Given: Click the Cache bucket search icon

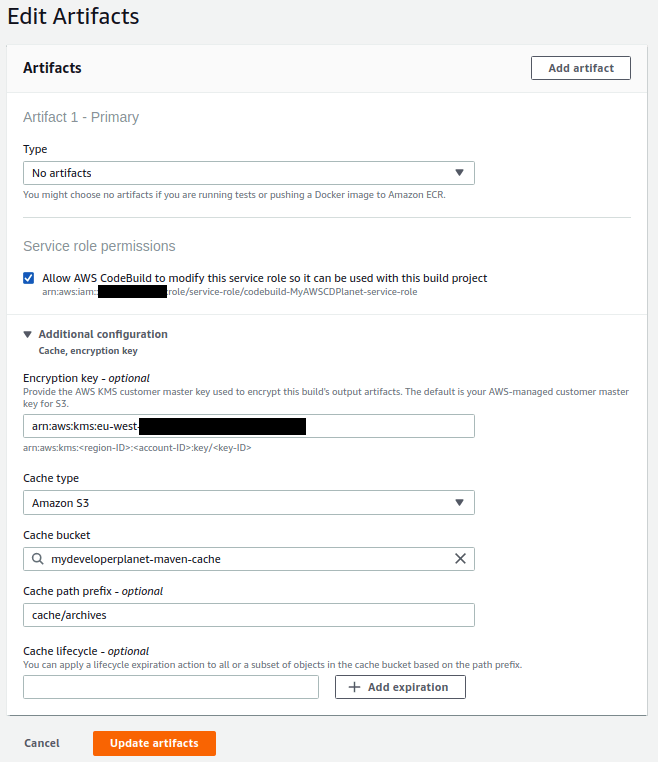Looking at the screenshot, I should (38, 559).
